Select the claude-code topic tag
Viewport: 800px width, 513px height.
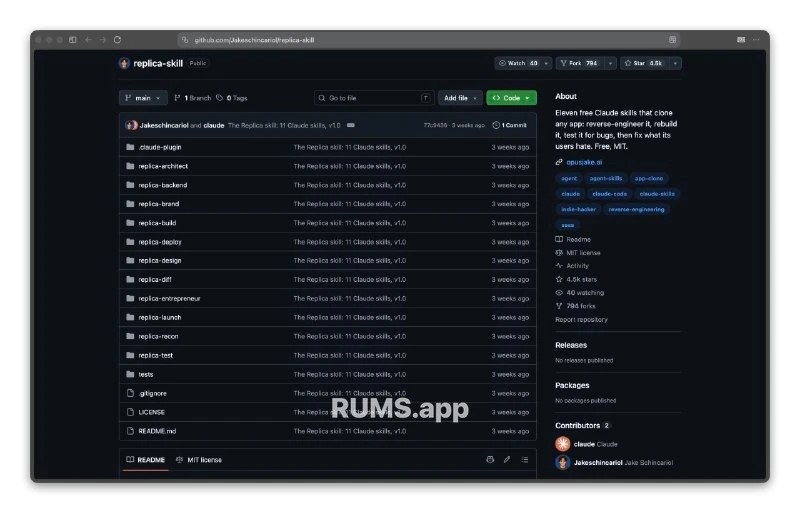[610, 193]
